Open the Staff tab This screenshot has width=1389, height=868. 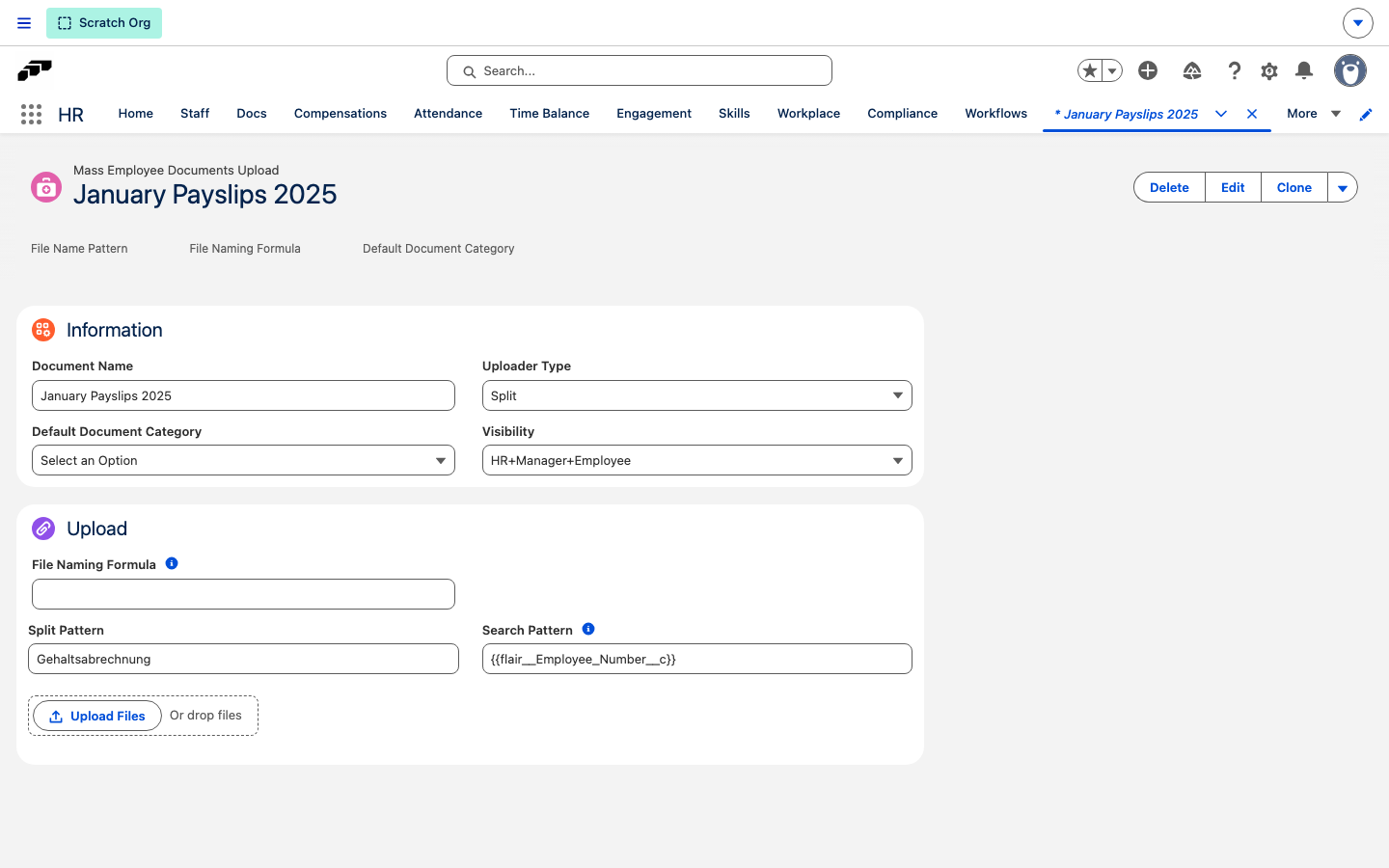click(x=195, y=114)
